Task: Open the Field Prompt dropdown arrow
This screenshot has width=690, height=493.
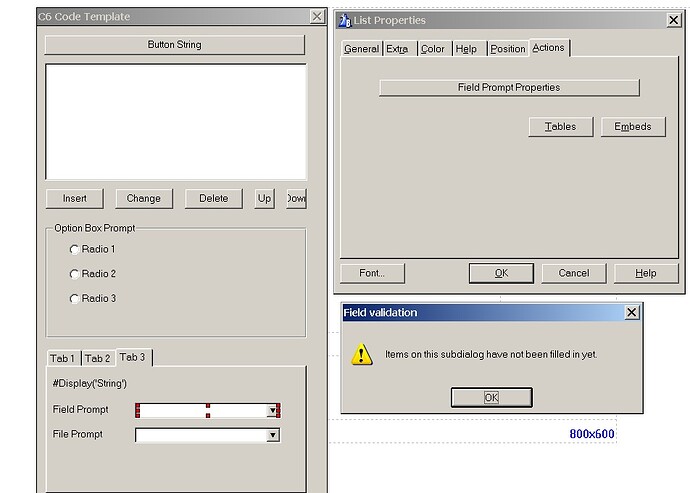Action: (273, 411)
